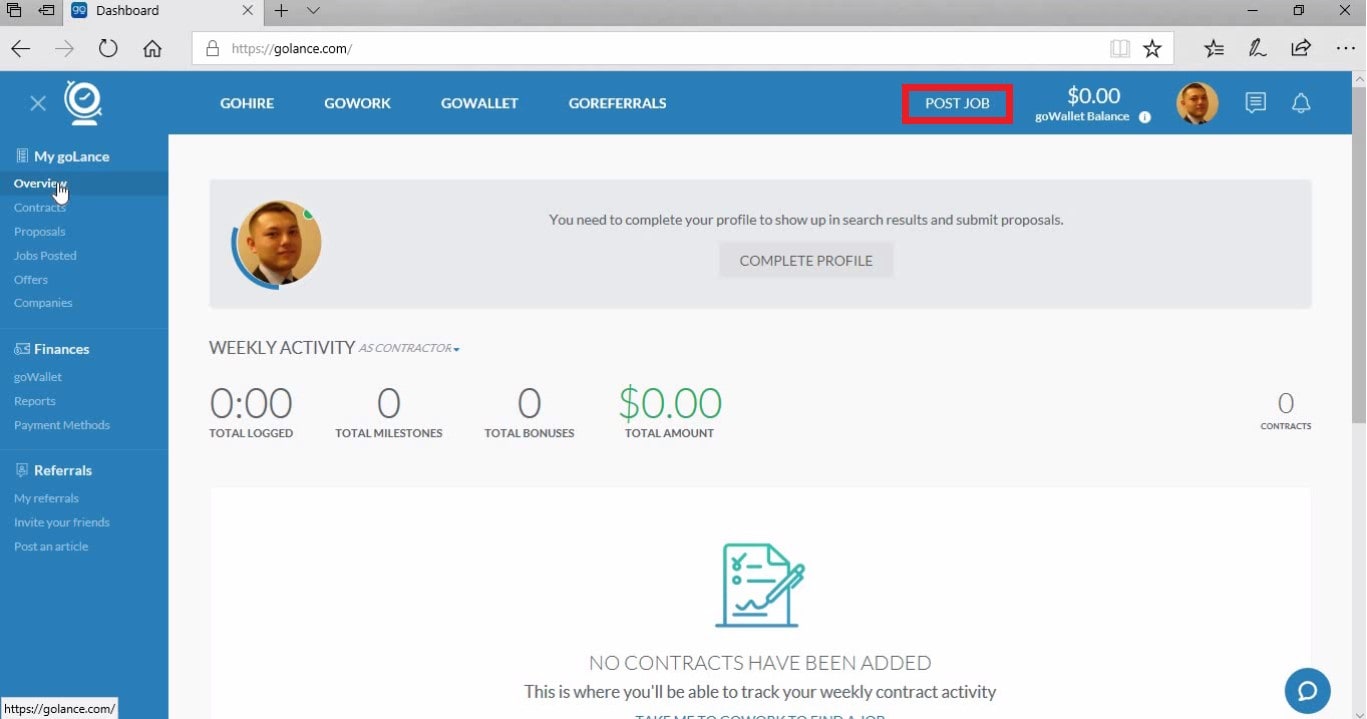Open Offers in the sidebar
This screenshot has height=719, width=1367.
click(x=31, y=279)
